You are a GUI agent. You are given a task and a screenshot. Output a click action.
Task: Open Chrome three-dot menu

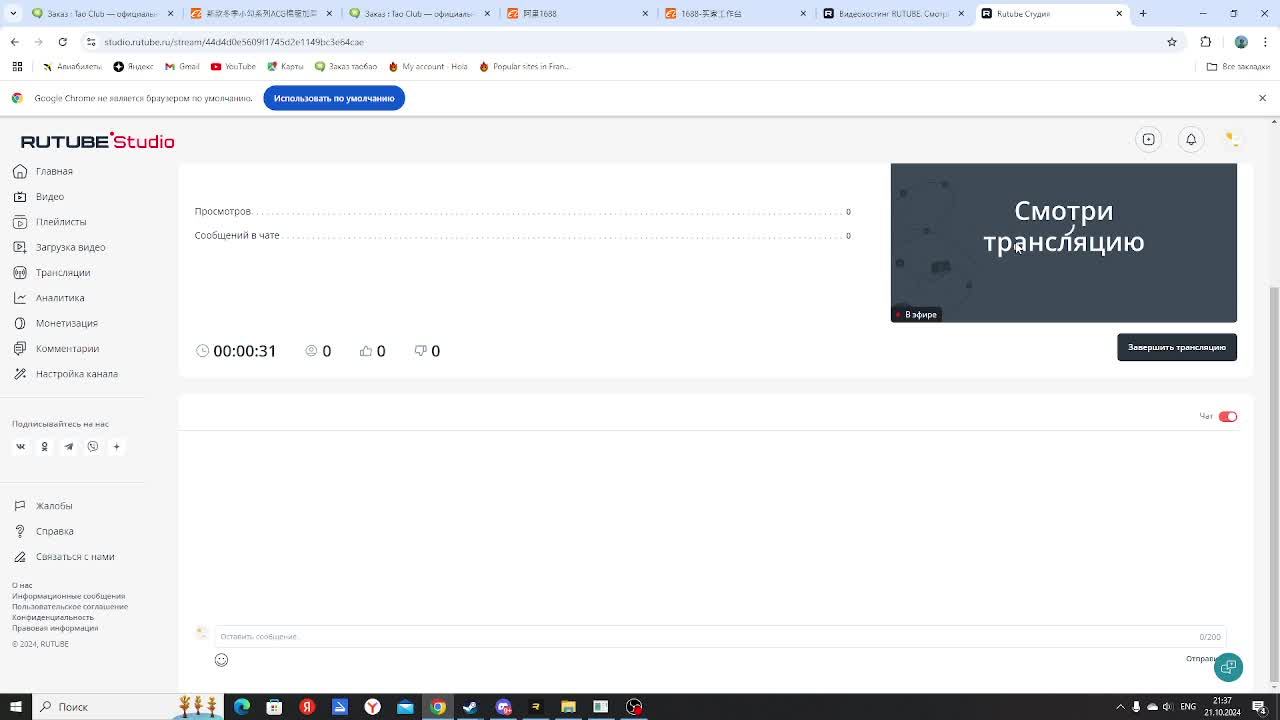[x=1267, y=42]
